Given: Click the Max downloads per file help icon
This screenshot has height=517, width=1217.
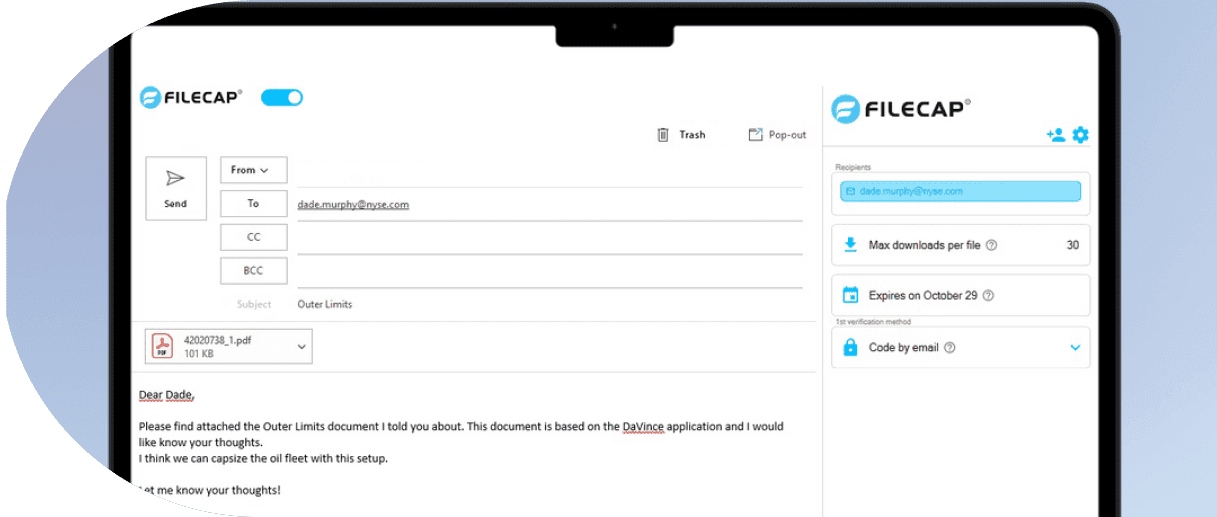Looking at the screenshot, I should coord(991,245).
